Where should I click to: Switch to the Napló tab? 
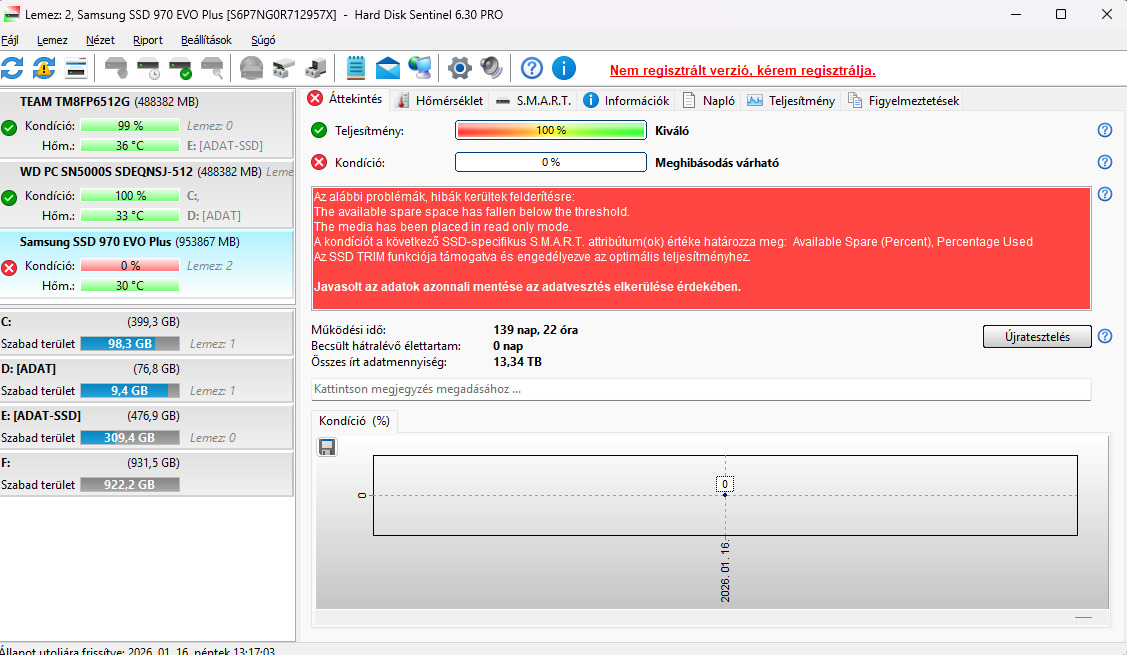(709, 101)
